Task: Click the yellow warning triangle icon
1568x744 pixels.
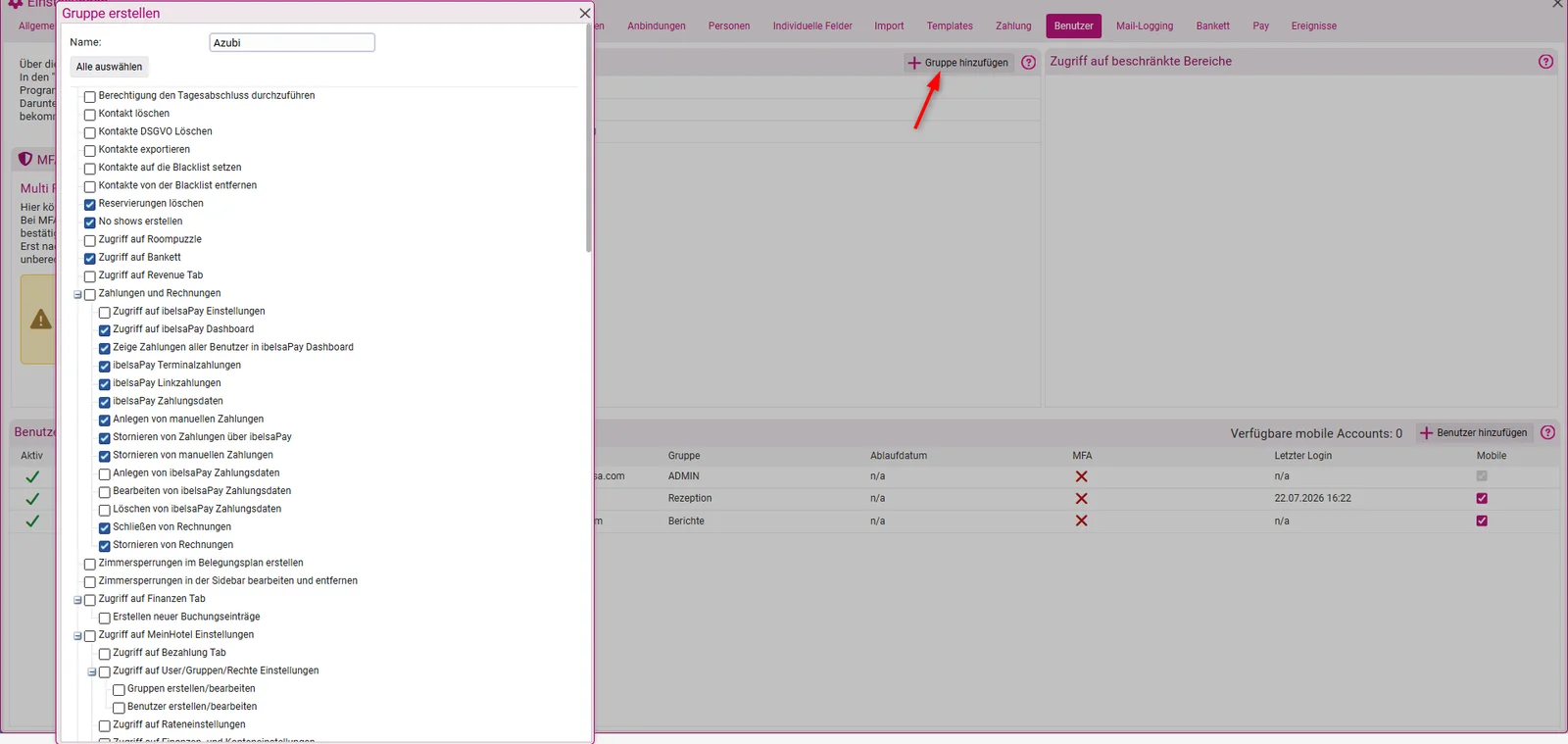Action: pyautogui.click(x=40, y=320)
